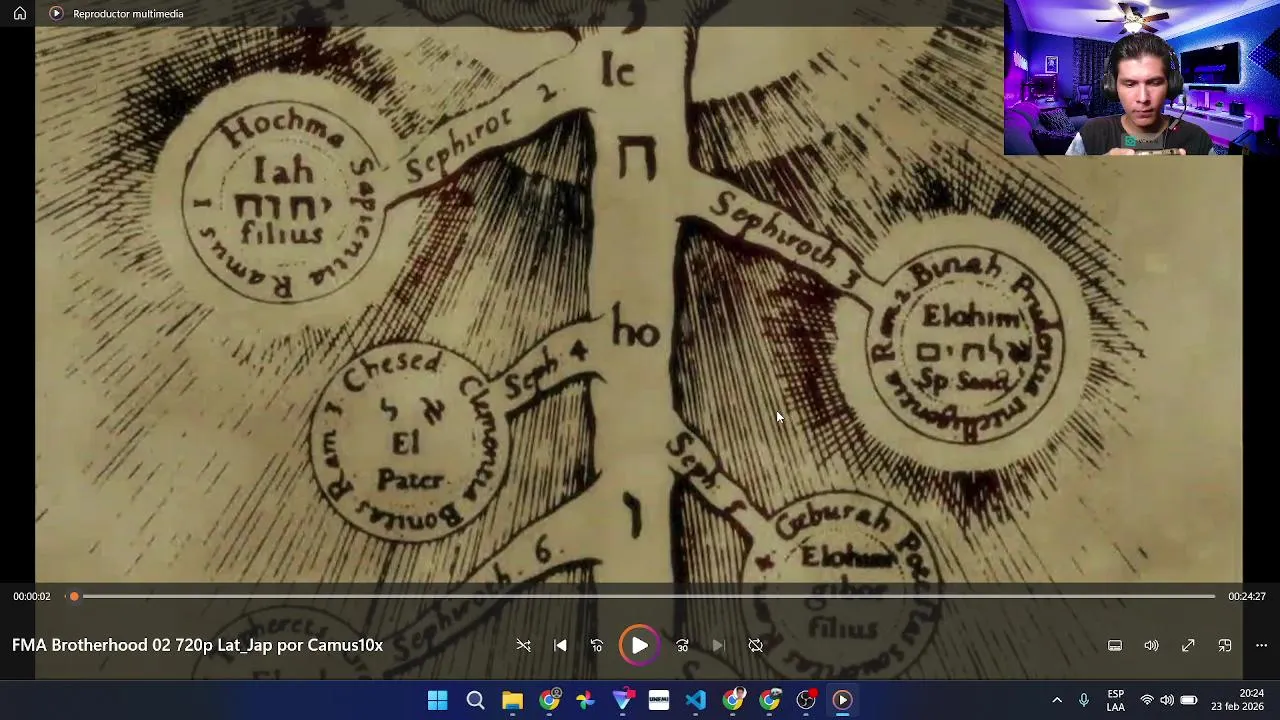Image resolution: width=1280 pixels, height=720 pixels.
Task: Click the webcam overlay thumbnail
Action: [x=1141, y=78]
